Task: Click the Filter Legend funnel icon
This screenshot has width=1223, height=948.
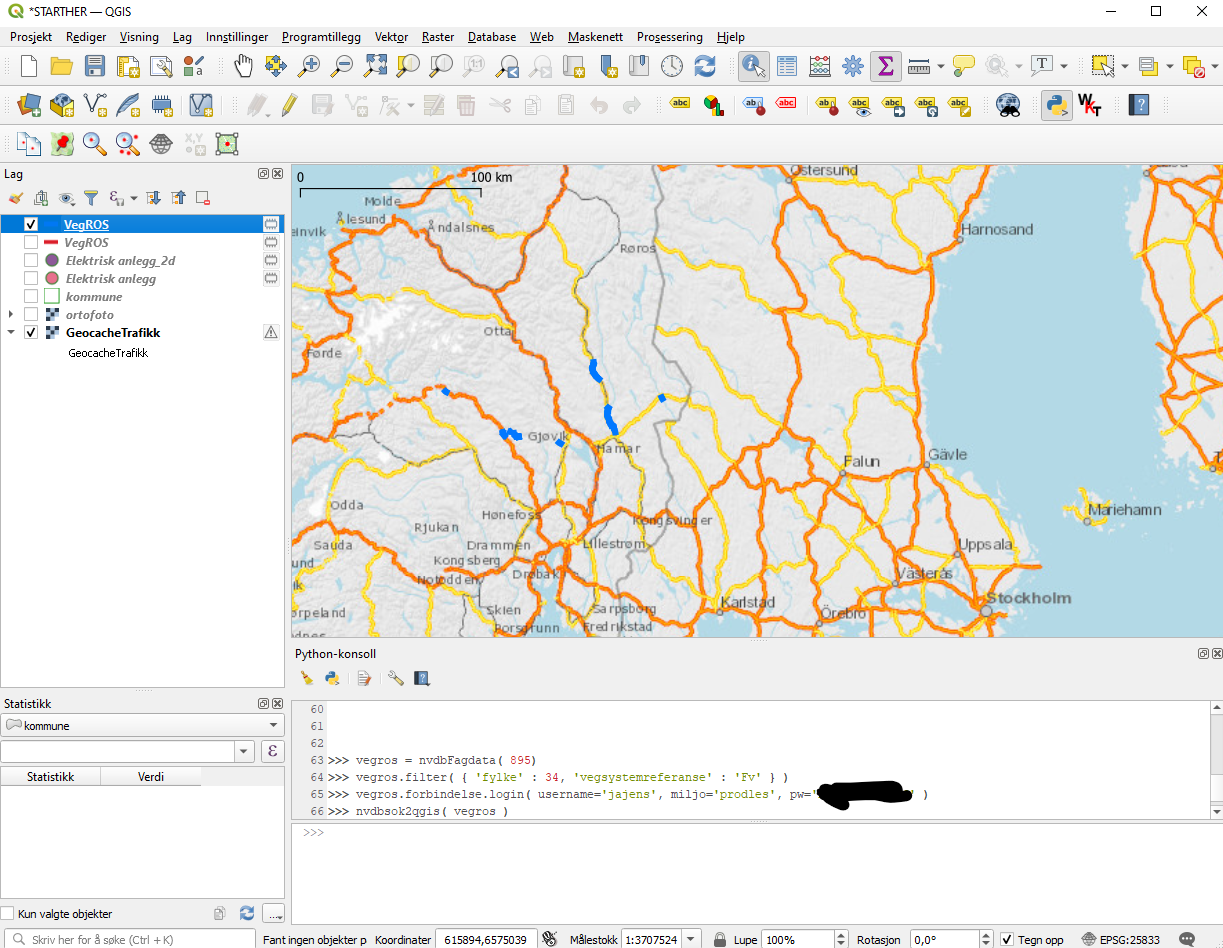Action: coord(91,198)
